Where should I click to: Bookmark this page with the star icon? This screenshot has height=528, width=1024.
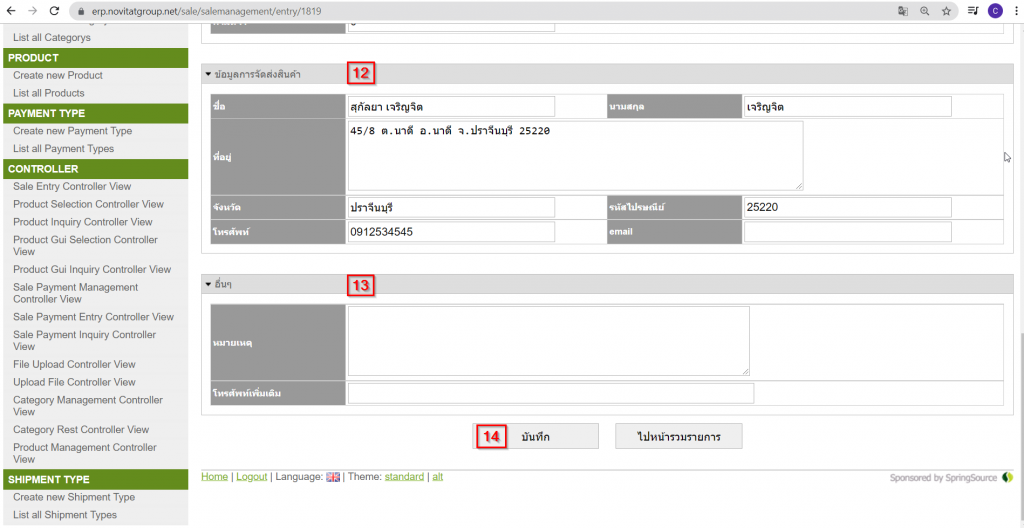(946, 11)
